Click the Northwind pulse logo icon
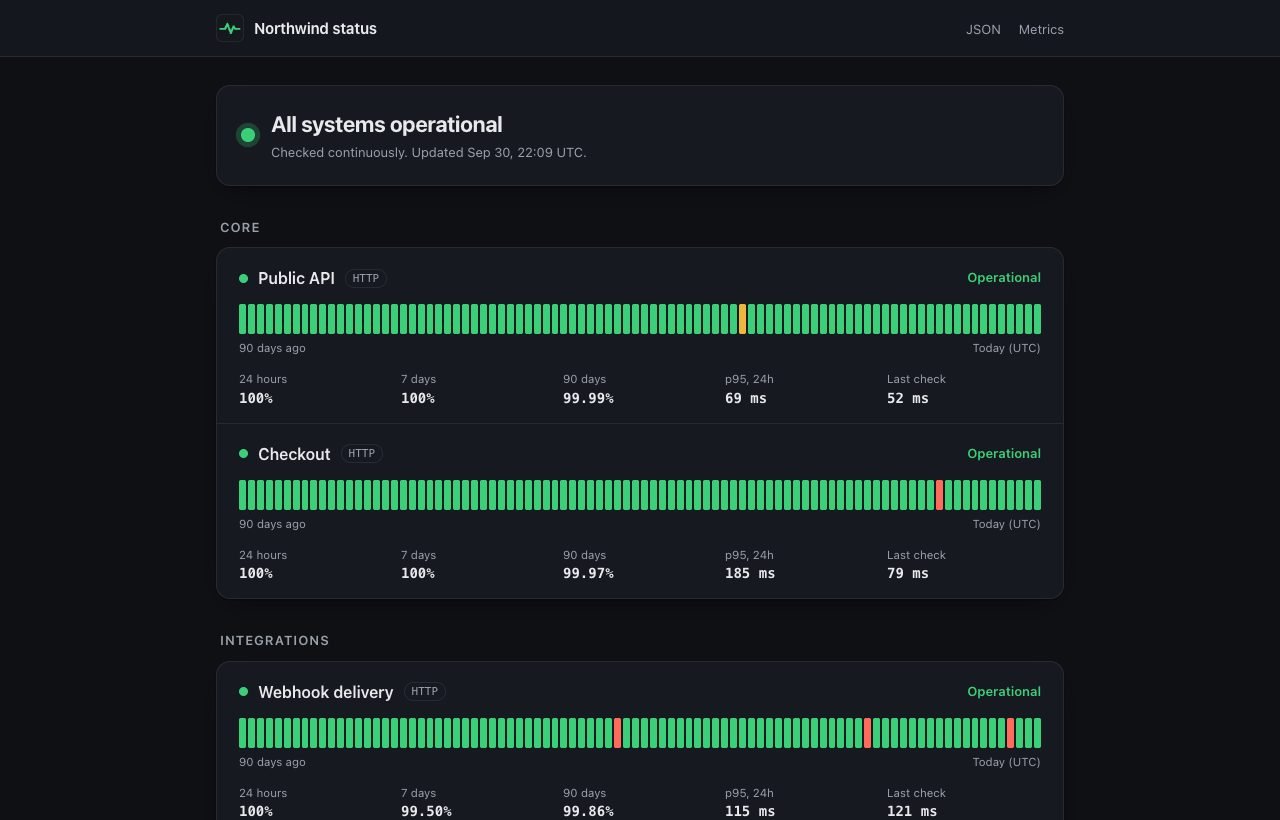This screenshot has height=820, width=1280. coord(230,28)
